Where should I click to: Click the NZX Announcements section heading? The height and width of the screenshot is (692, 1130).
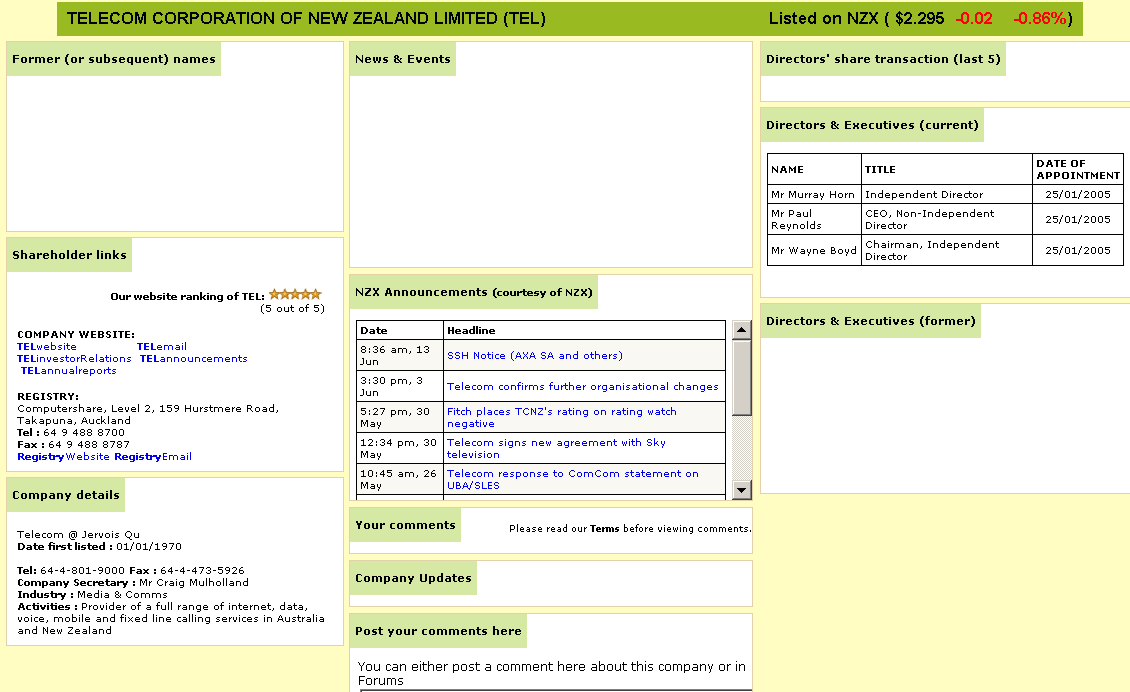[x=473, y=293]
